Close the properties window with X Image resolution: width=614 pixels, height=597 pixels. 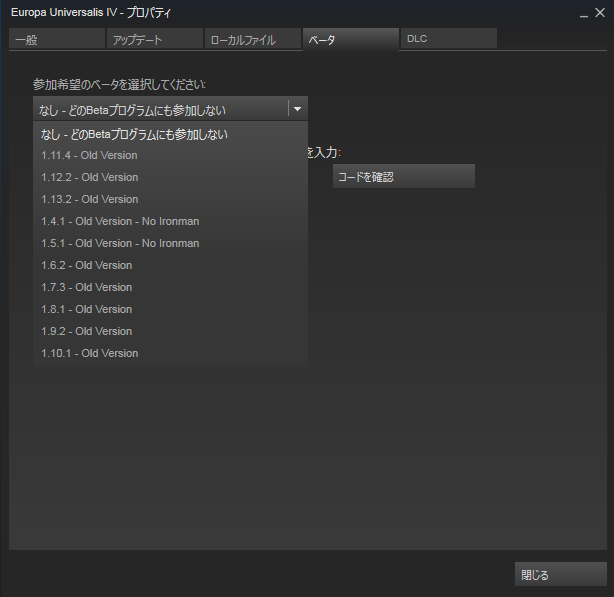pyautogui.click(x=600, y=13)
